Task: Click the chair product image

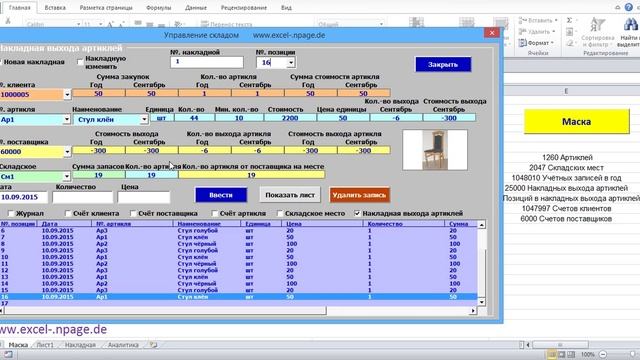Action: click(435, 150)
